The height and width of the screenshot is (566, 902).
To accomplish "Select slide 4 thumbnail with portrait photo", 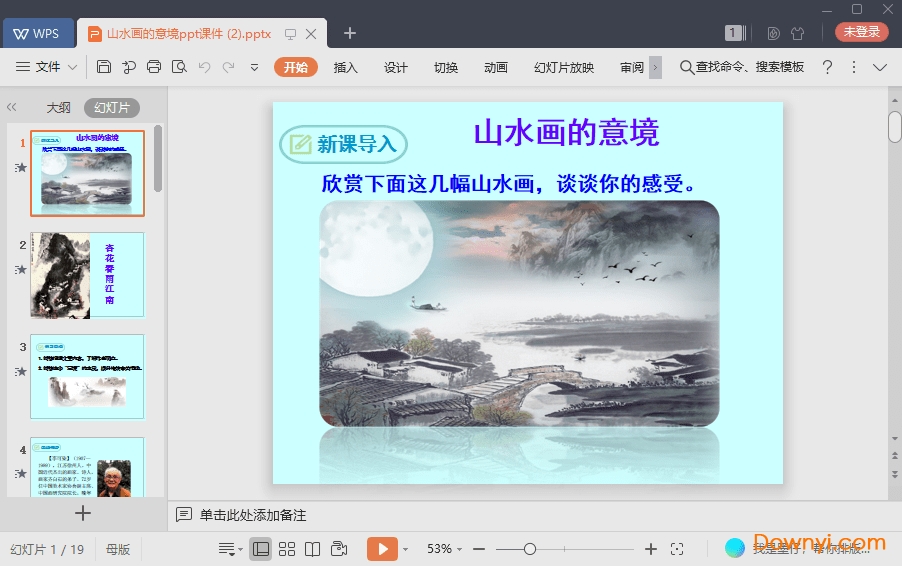I will [x=87, y=466].
